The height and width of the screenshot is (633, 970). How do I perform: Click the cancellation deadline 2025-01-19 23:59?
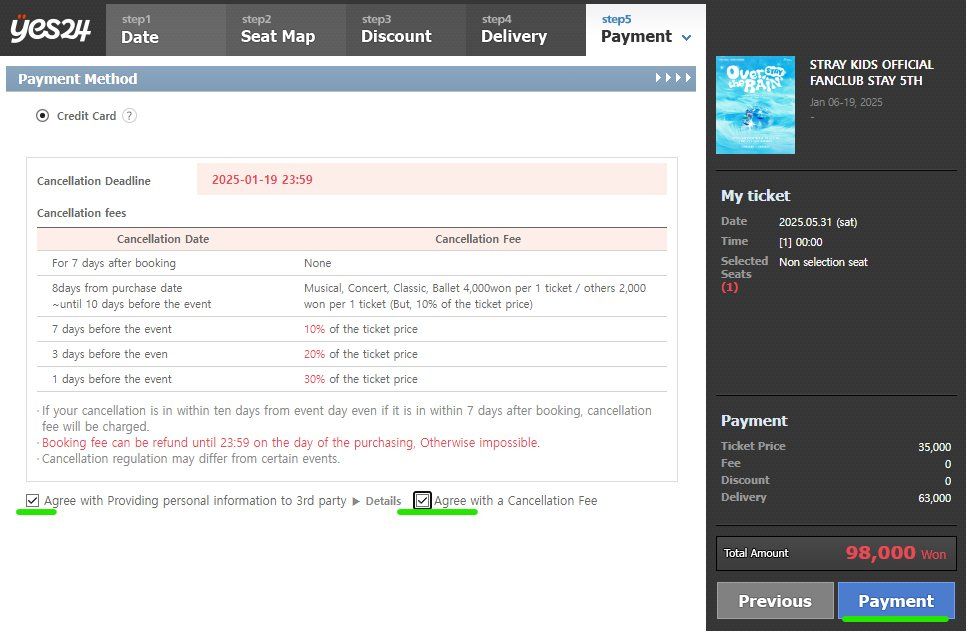[262, 179]
